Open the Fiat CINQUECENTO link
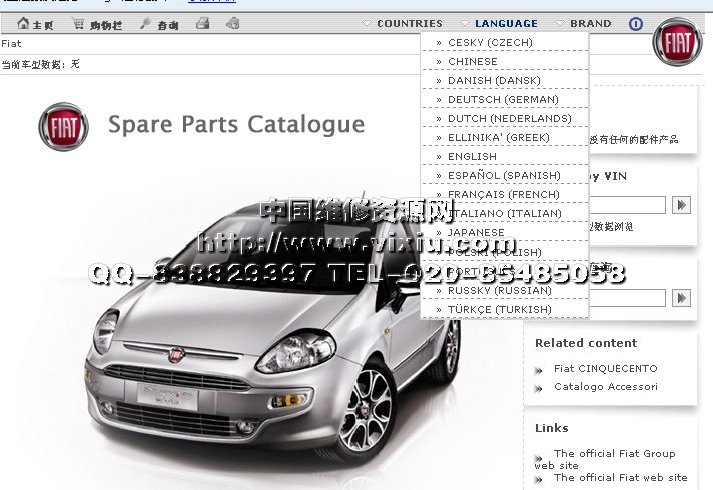This screenshot has height=490, width=713. coord(605,368)
